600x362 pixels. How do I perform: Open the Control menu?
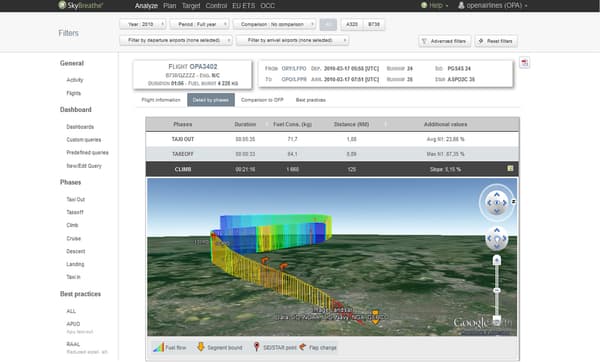tap(216, 5)
